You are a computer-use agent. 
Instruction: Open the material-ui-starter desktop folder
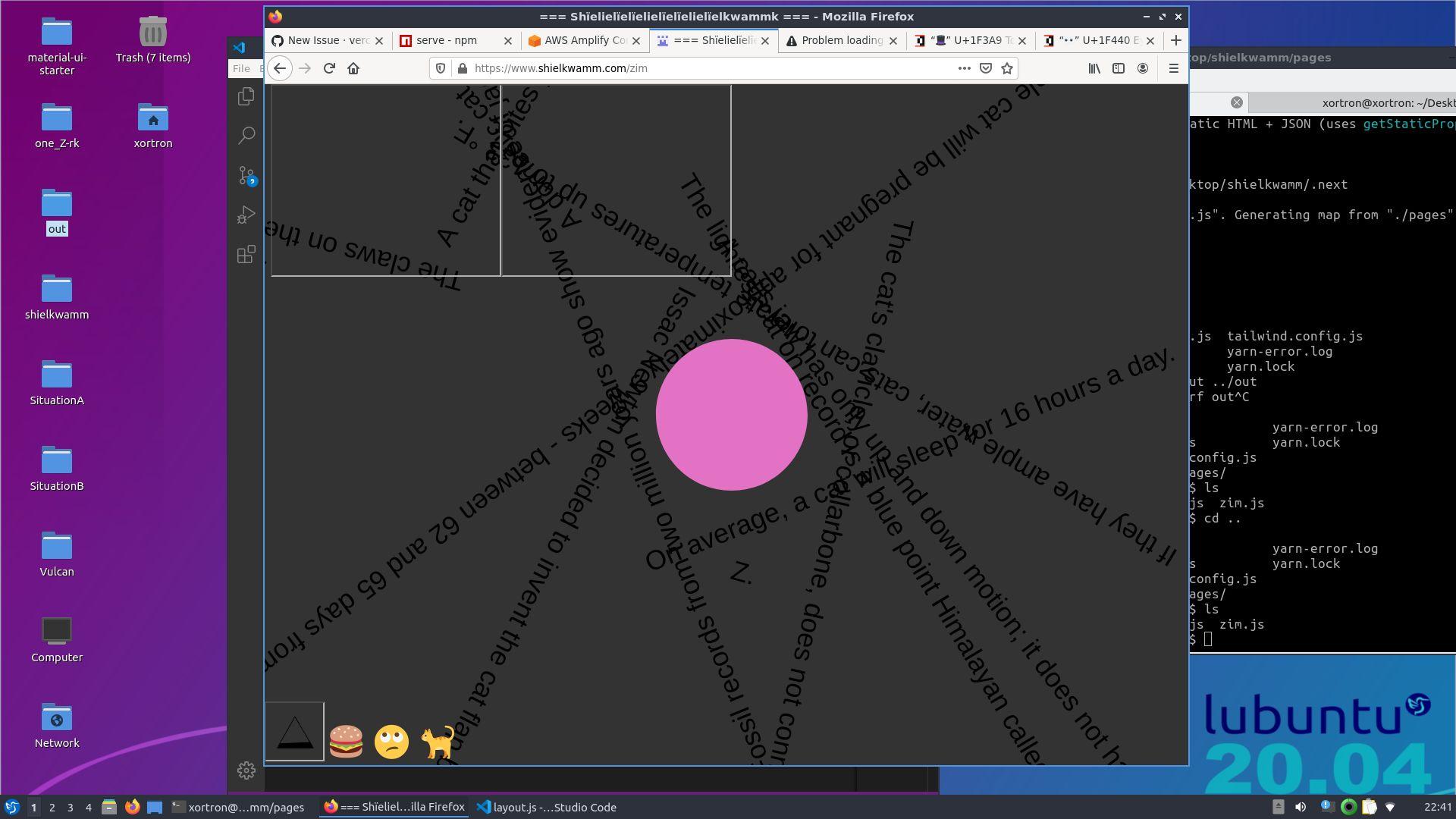coord(57,45)
